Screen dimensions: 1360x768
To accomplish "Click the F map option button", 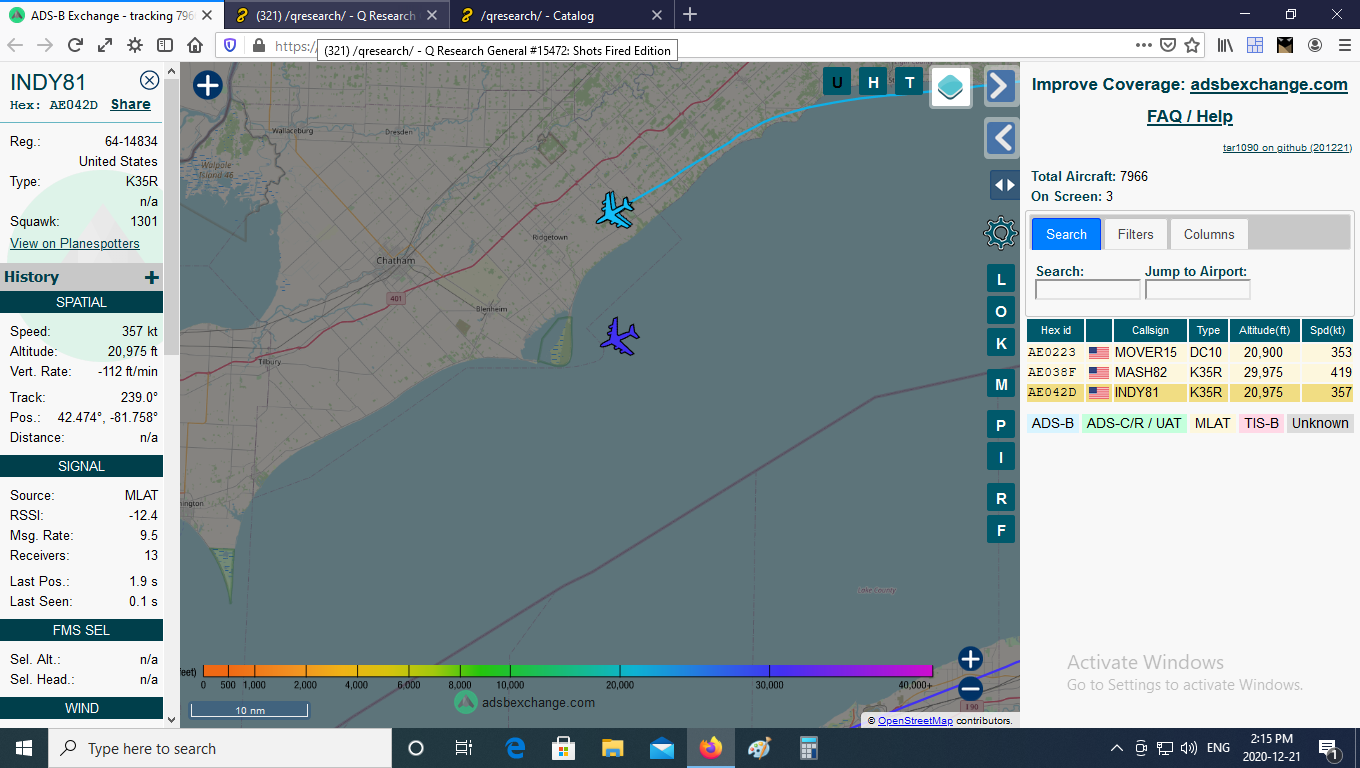I will (1001, 529).
